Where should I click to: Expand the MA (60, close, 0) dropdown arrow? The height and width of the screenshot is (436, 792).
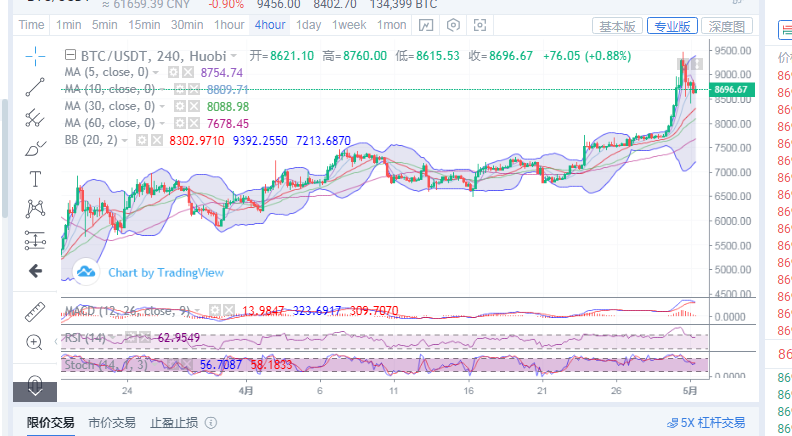pyautogui.click(x=163, y=123)
